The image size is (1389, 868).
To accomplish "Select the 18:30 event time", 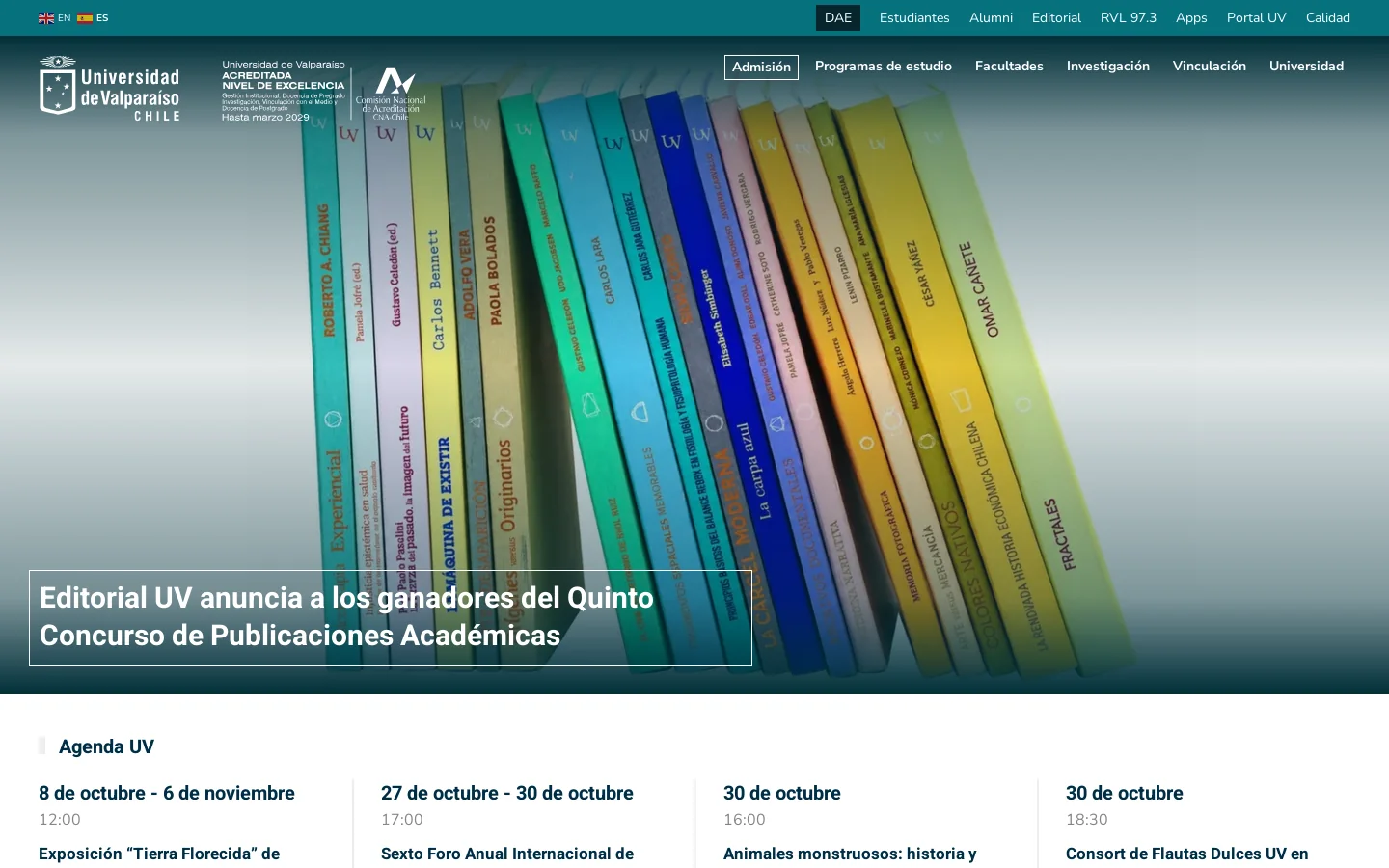I will tap(1087, 819).
